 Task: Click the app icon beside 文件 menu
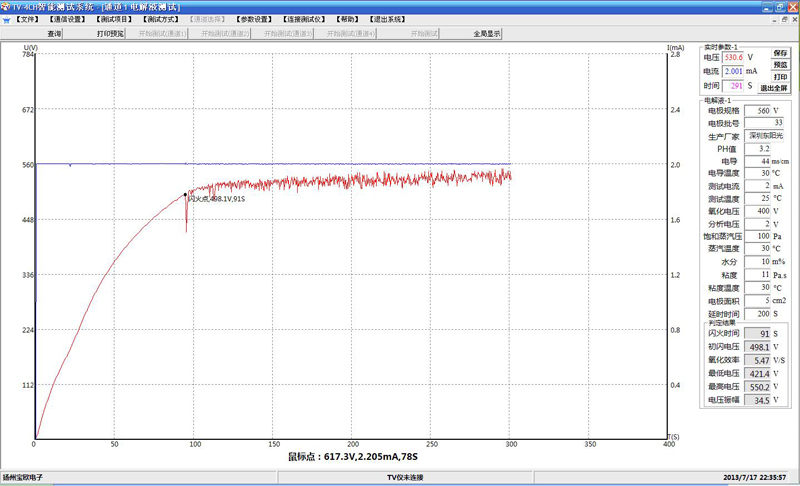[7, 19]
